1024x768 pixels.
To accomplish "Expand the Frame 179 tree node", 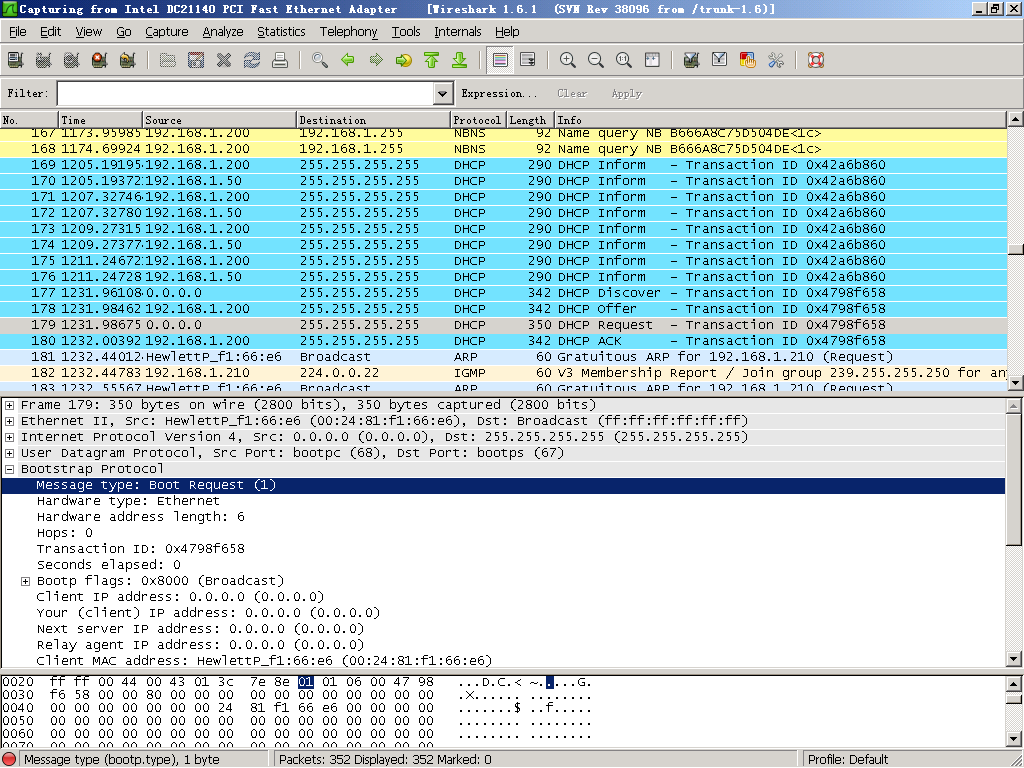I will [x=9, y=405].
